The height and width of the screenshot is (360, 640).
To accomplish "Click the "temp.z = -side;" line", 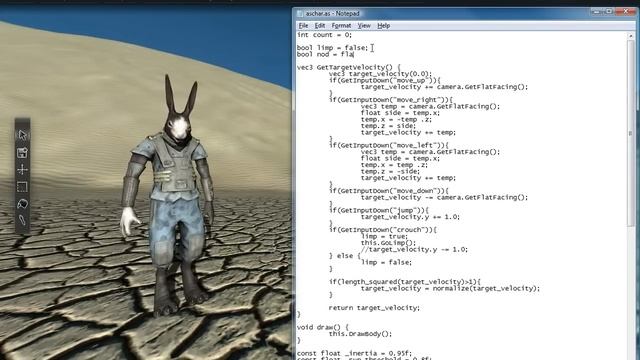I will [390, 171].
